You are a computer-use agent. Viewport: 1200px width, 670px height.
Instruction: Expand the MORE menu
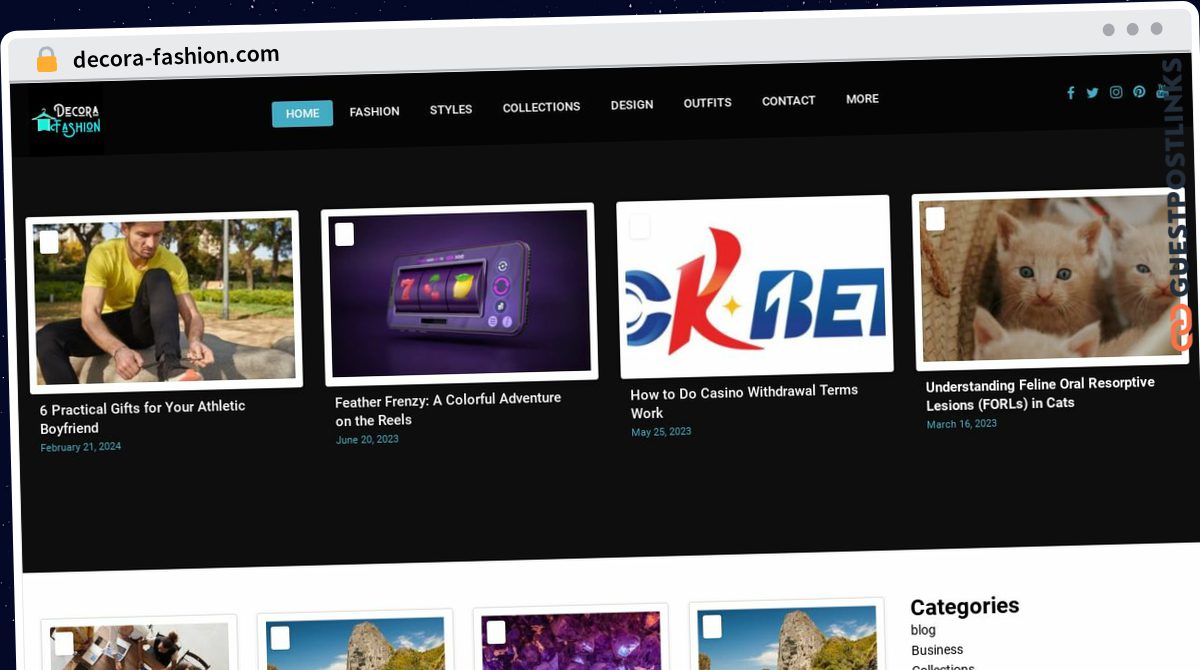tap(862, 99)
